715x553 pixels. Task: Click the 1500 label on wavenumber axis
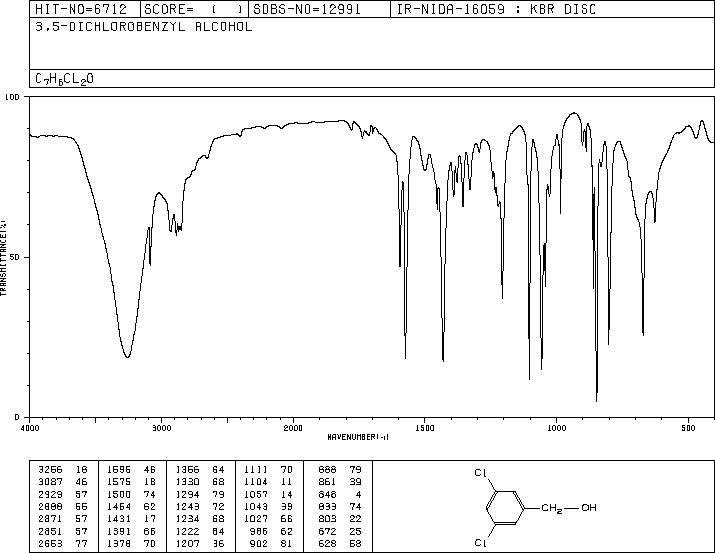[425, 428]
